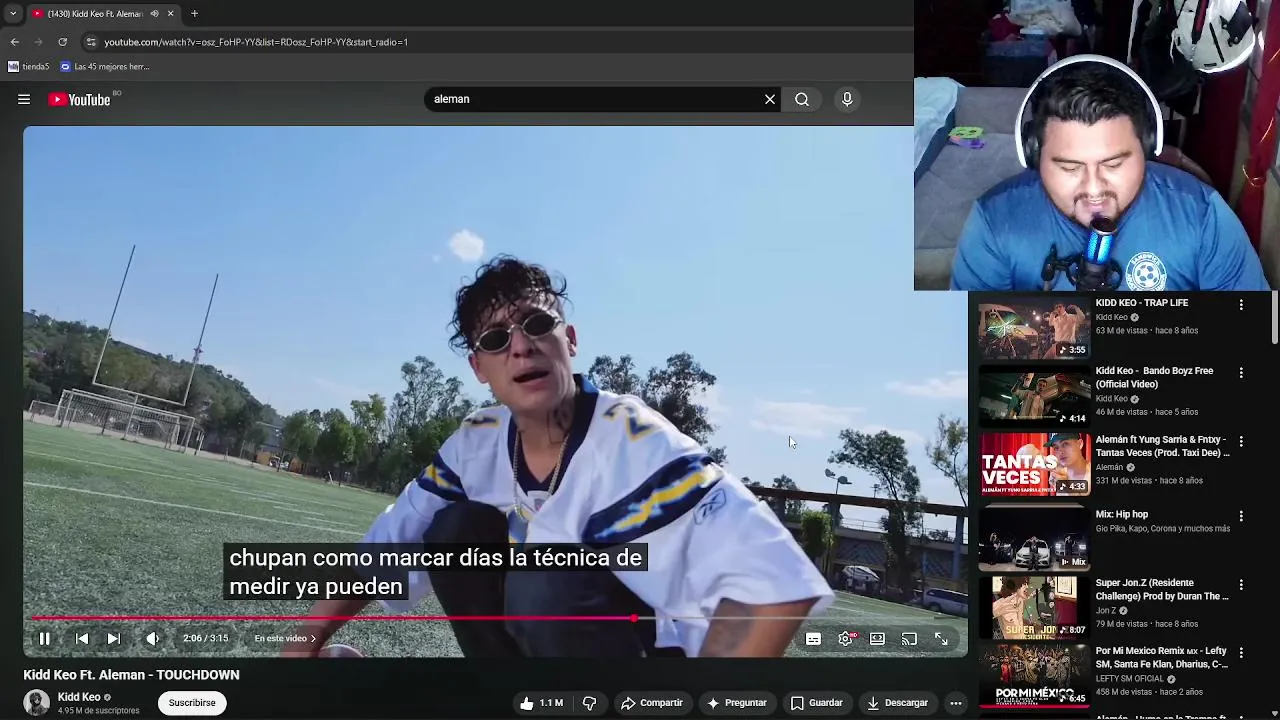Play the 'Tantas Veces' thumbnail

click(1034, 464)
